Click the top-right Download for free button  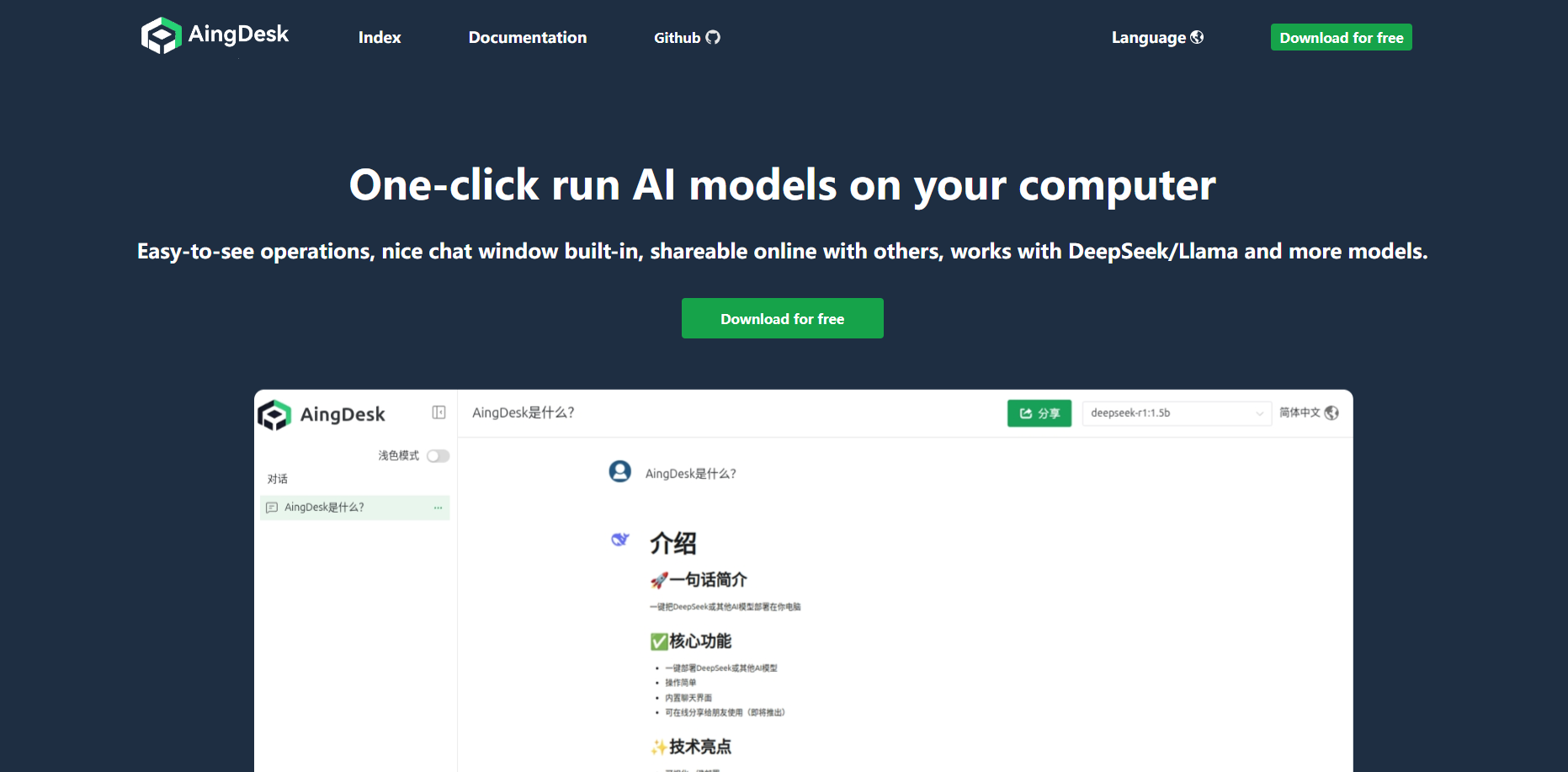1342,38
